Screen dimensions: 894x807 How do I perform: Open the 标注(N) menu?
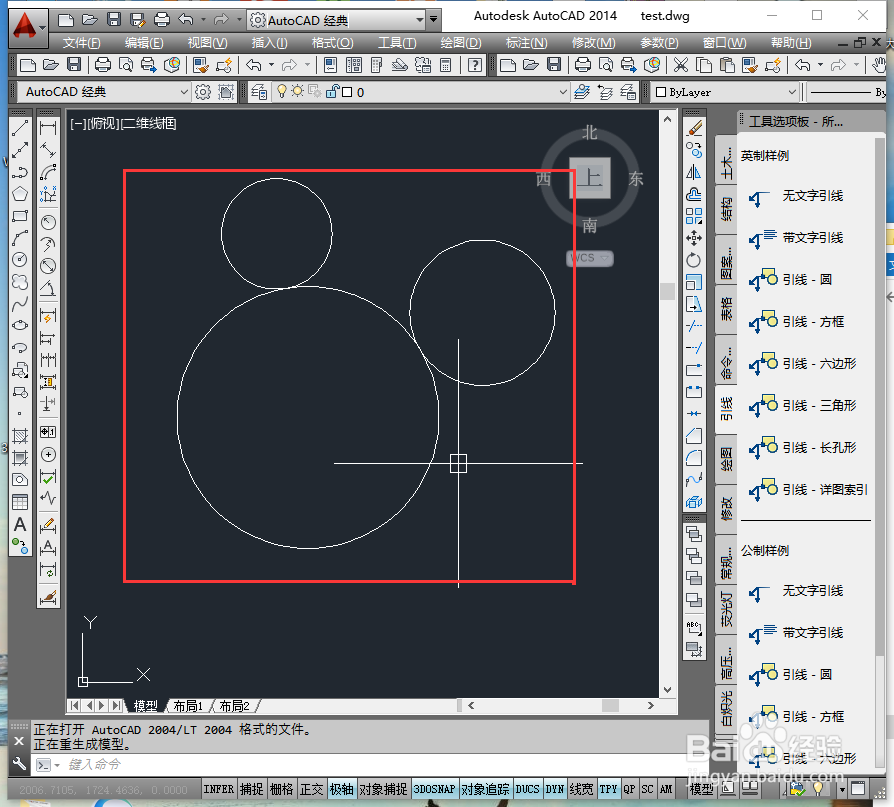click(x=527, y=43)
